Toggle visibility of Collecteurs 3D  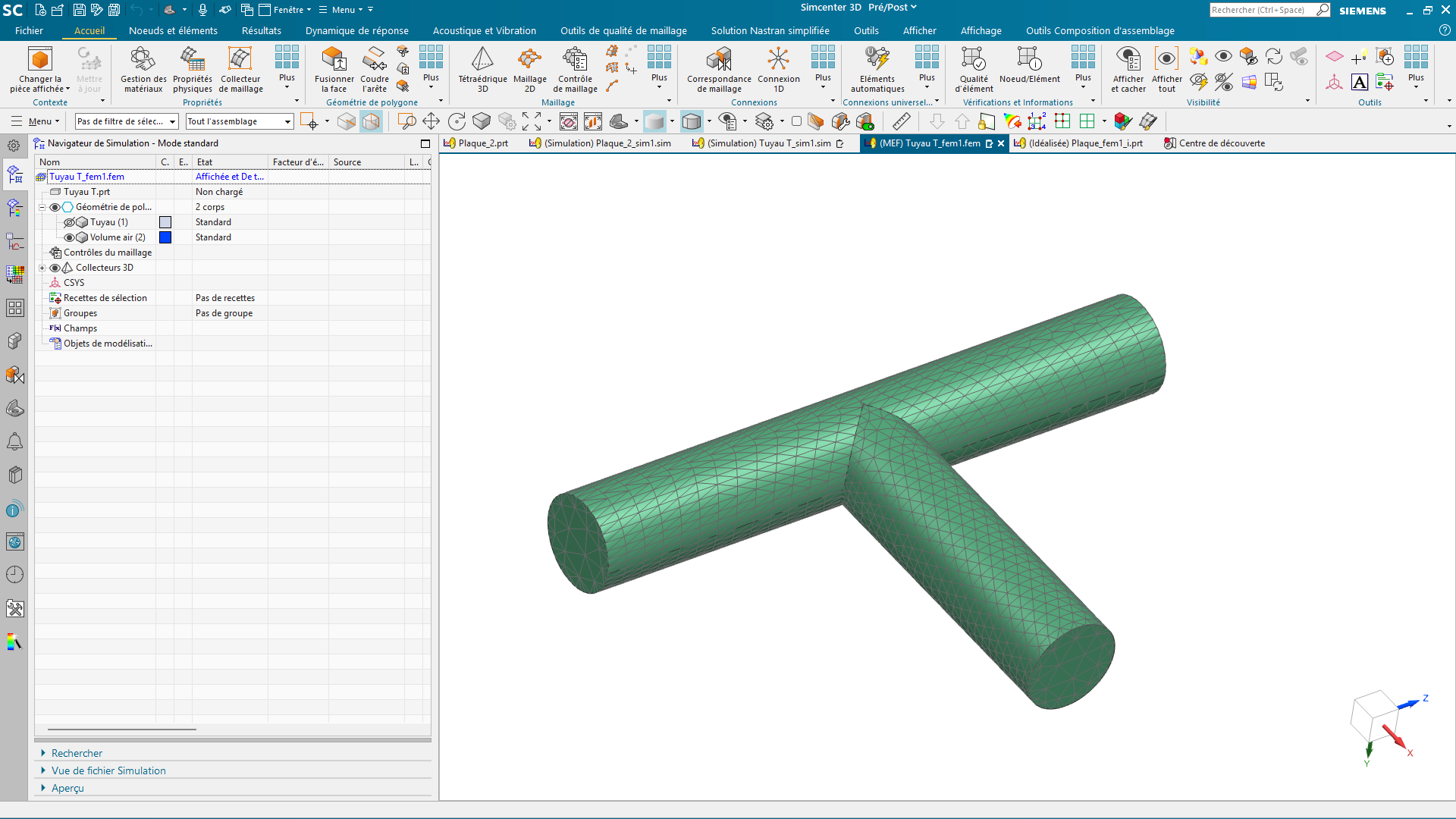point(55,268)
